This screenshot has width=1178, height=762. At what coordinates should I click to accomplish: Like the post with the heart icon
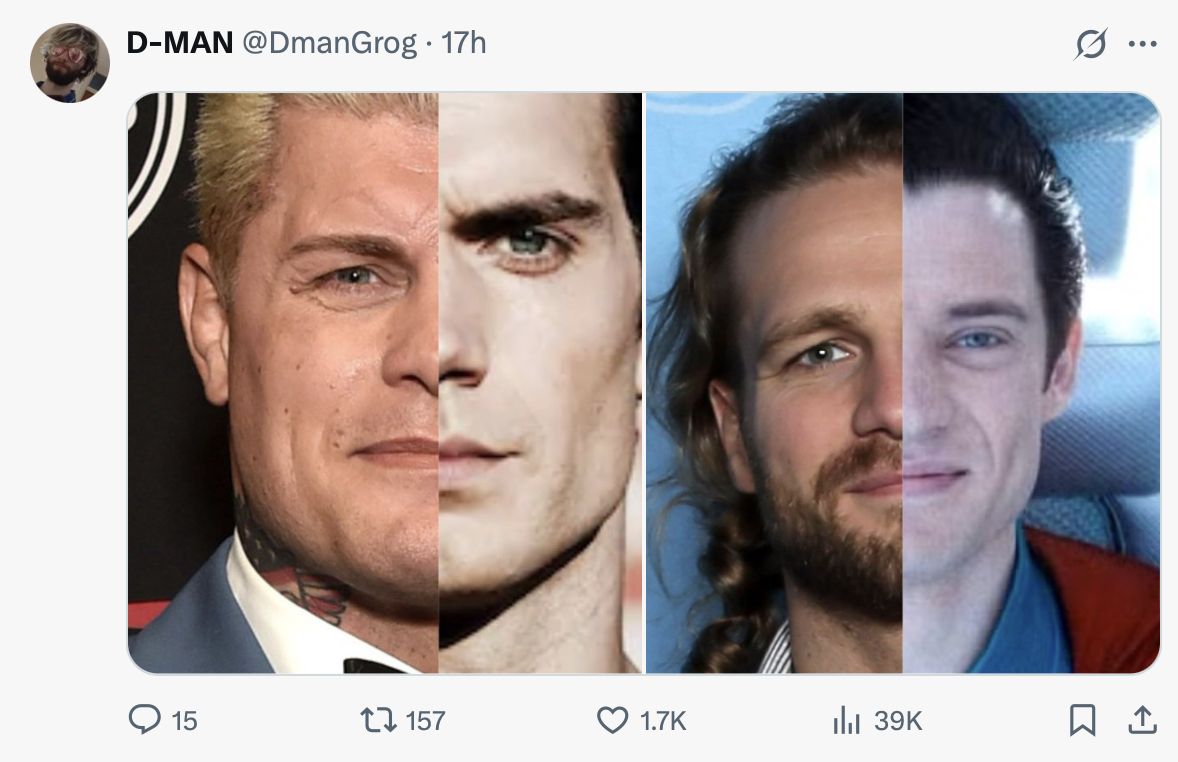pyautogui.click(x=612, y=720)
